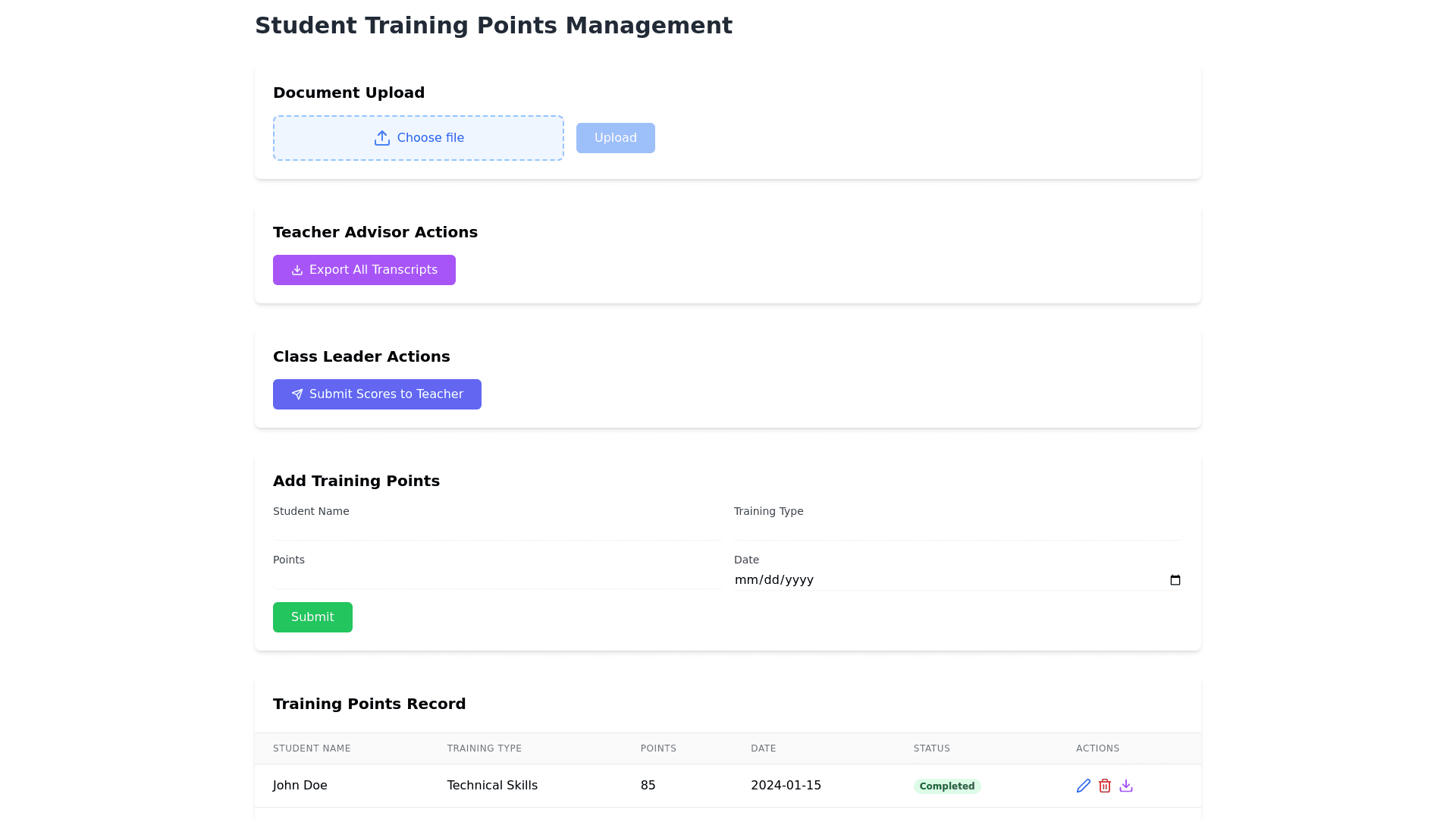Click the Completed status badge
This screenshot has width=1456, height=819.
tap(946, 786)
